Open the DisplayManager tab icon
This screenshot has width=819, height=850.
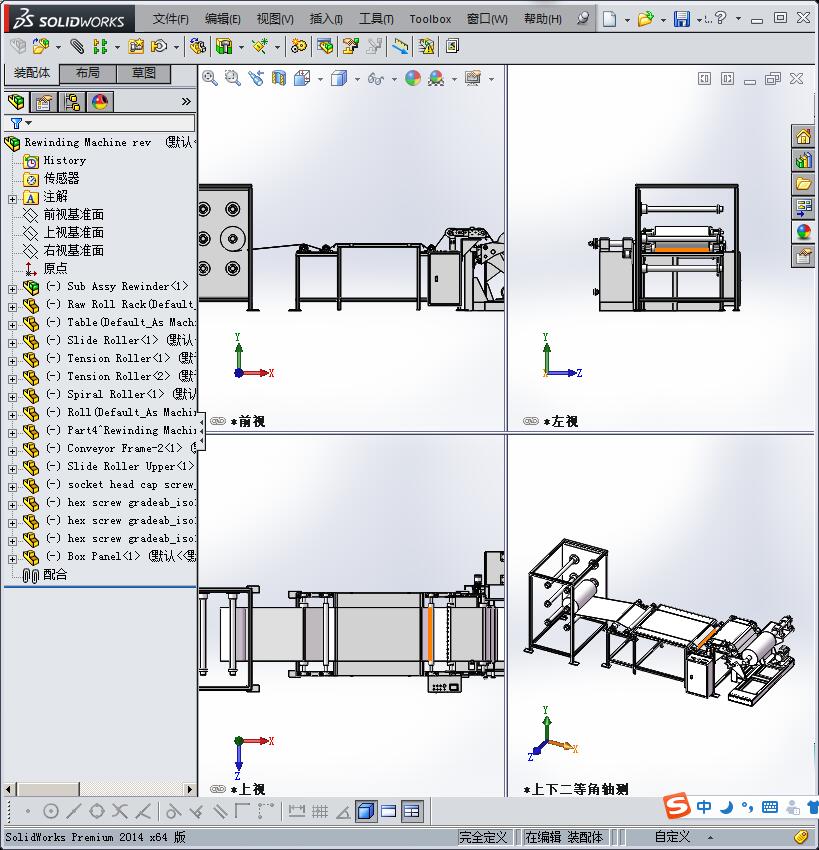pos(100,102)
